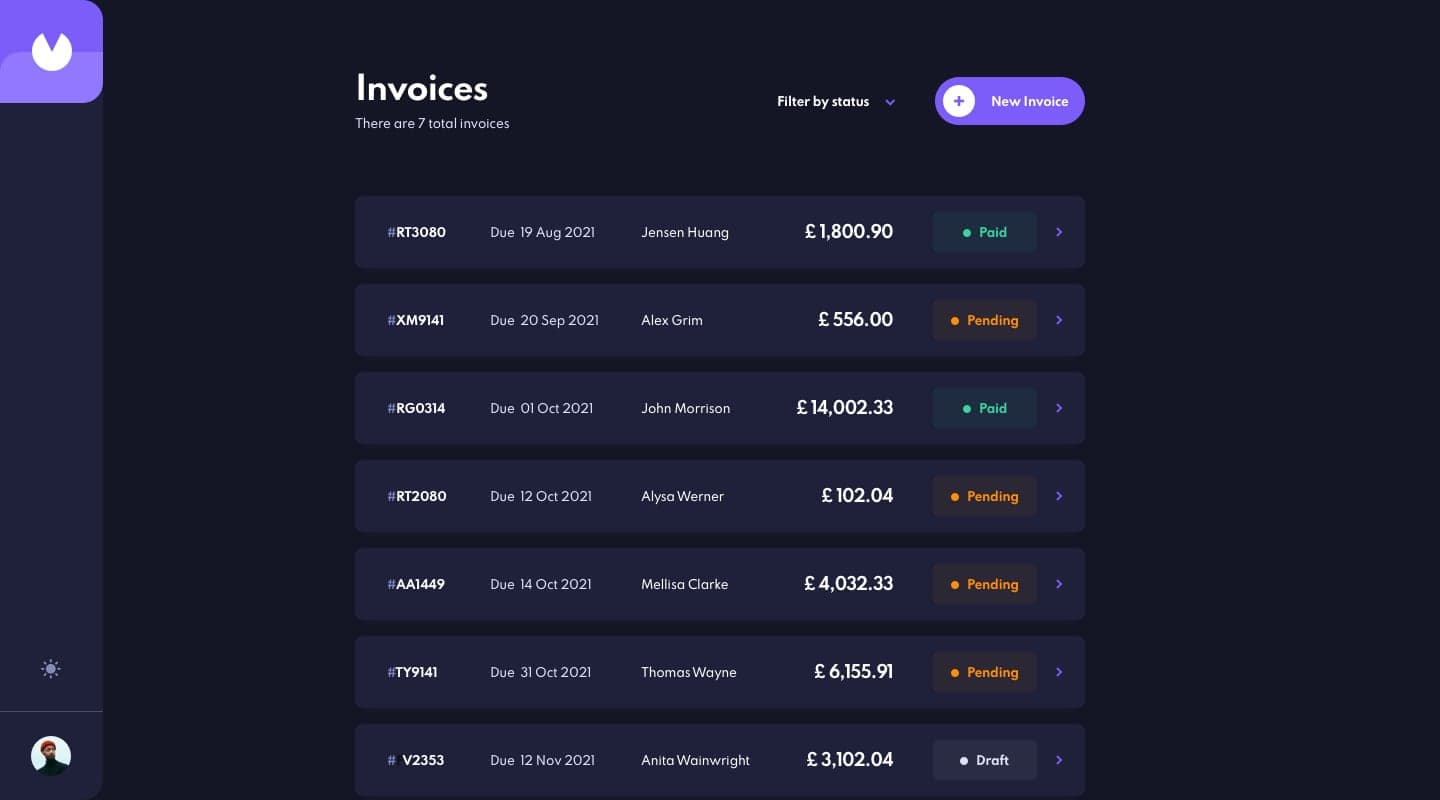Viewport: 1440px width, 800px height.
Task: Click the arrow on Anita Wainwright's invoice
Action: [1059, 760]
